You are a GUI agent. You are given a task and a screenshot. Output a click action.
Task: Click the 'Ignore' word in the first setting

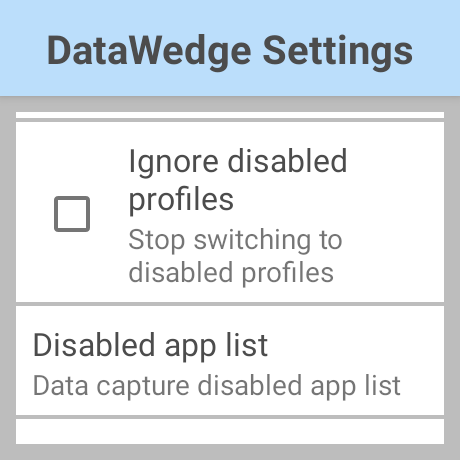173,162
